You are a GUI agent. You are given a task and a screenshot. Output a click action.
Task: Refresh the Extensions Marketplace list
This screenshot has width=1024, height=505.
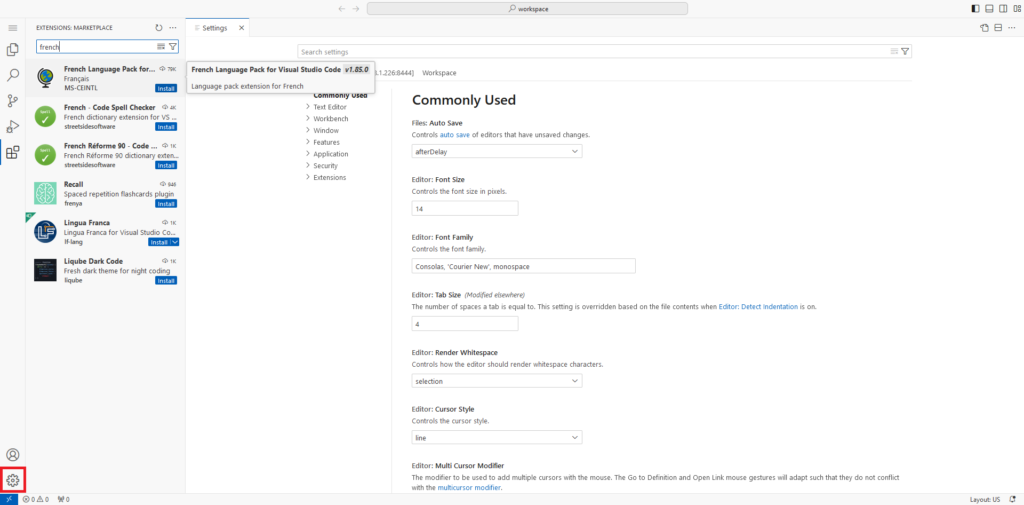coord(159,28)
